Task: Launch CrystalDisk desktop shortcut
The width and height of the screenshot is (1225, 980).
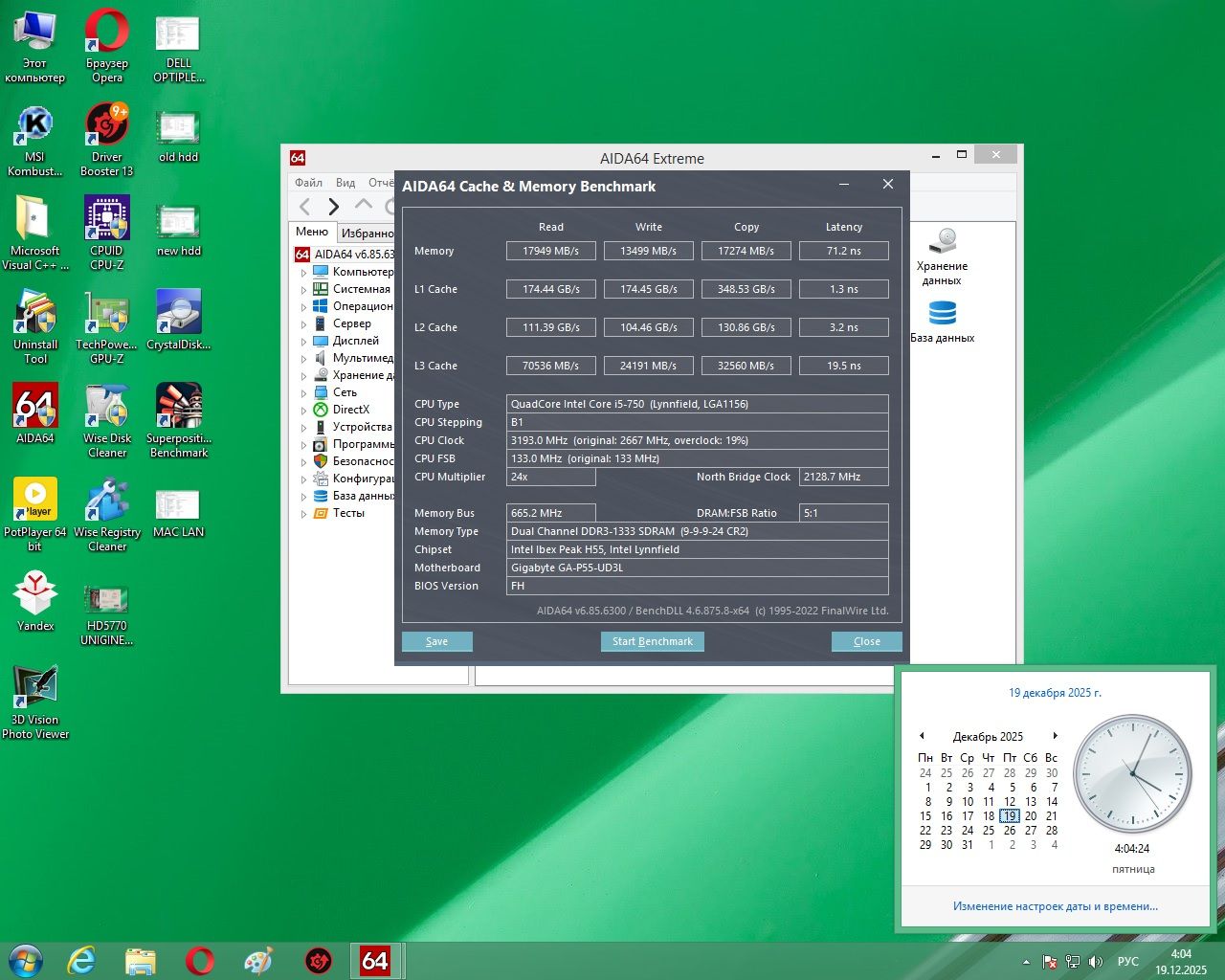Action: (178, 320)
